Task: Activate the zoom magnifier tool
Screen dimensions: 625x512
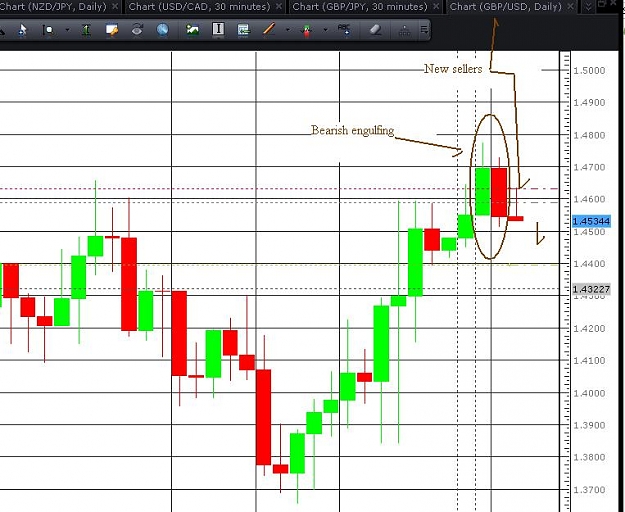Action: pyautogui.click(x=49, y=30)
